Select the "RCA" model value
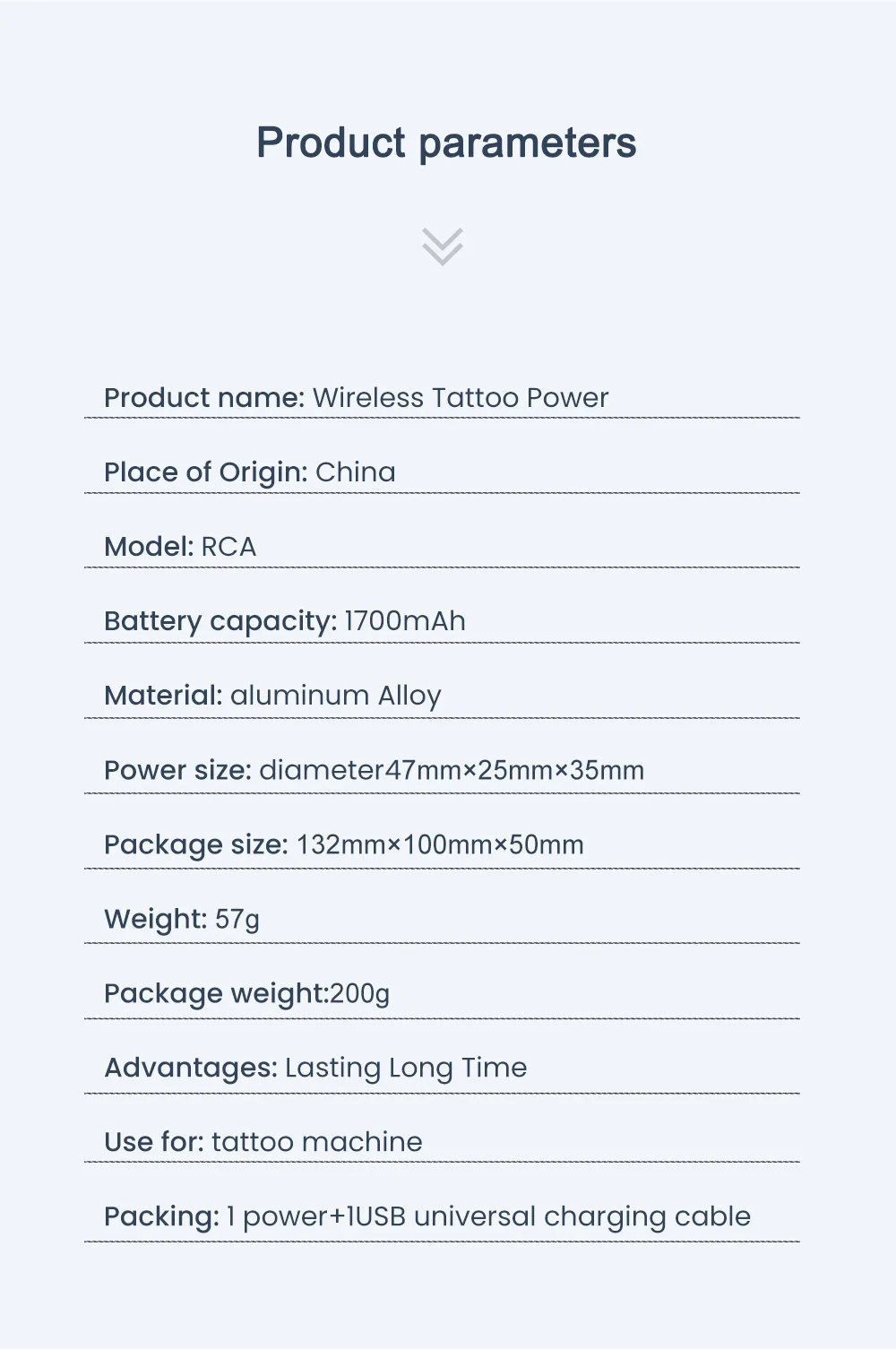896x1350 pixels. click(229, 547)
